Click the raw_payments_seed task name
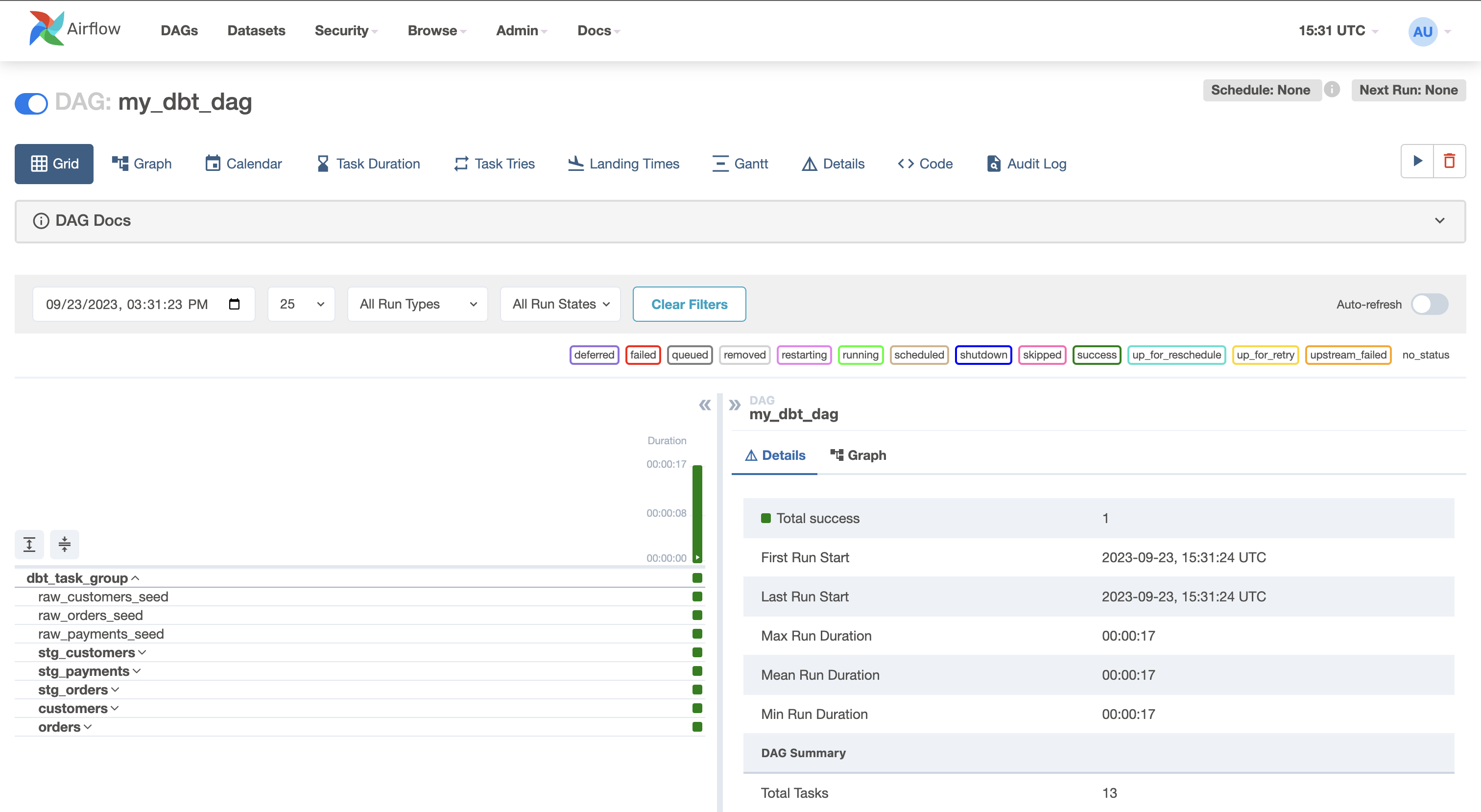The image size is (1481, 812). click(101, 634)
